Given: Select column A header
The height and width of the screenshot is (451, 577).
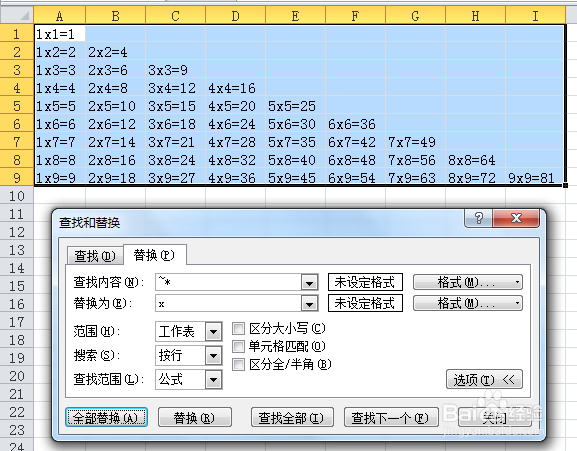Looking at the screenshot, I should pos(60,16).
